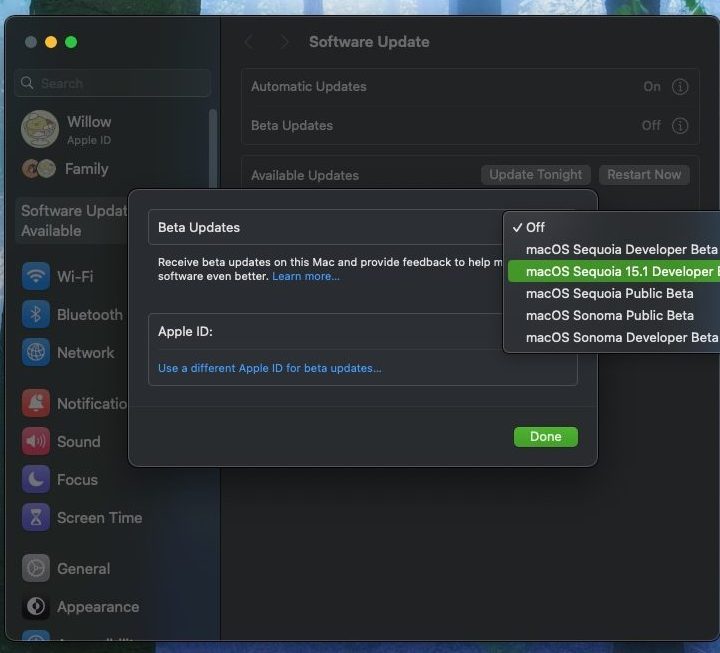
Task: Click the Beta Updates info icon
Action: click(x=680, y=125)
